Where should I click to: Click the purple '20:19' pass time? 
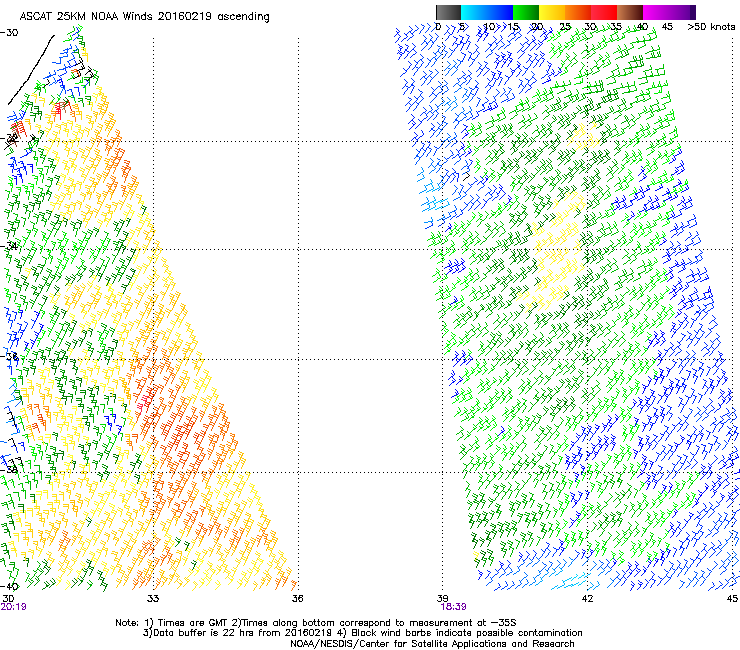click(13, 607)
